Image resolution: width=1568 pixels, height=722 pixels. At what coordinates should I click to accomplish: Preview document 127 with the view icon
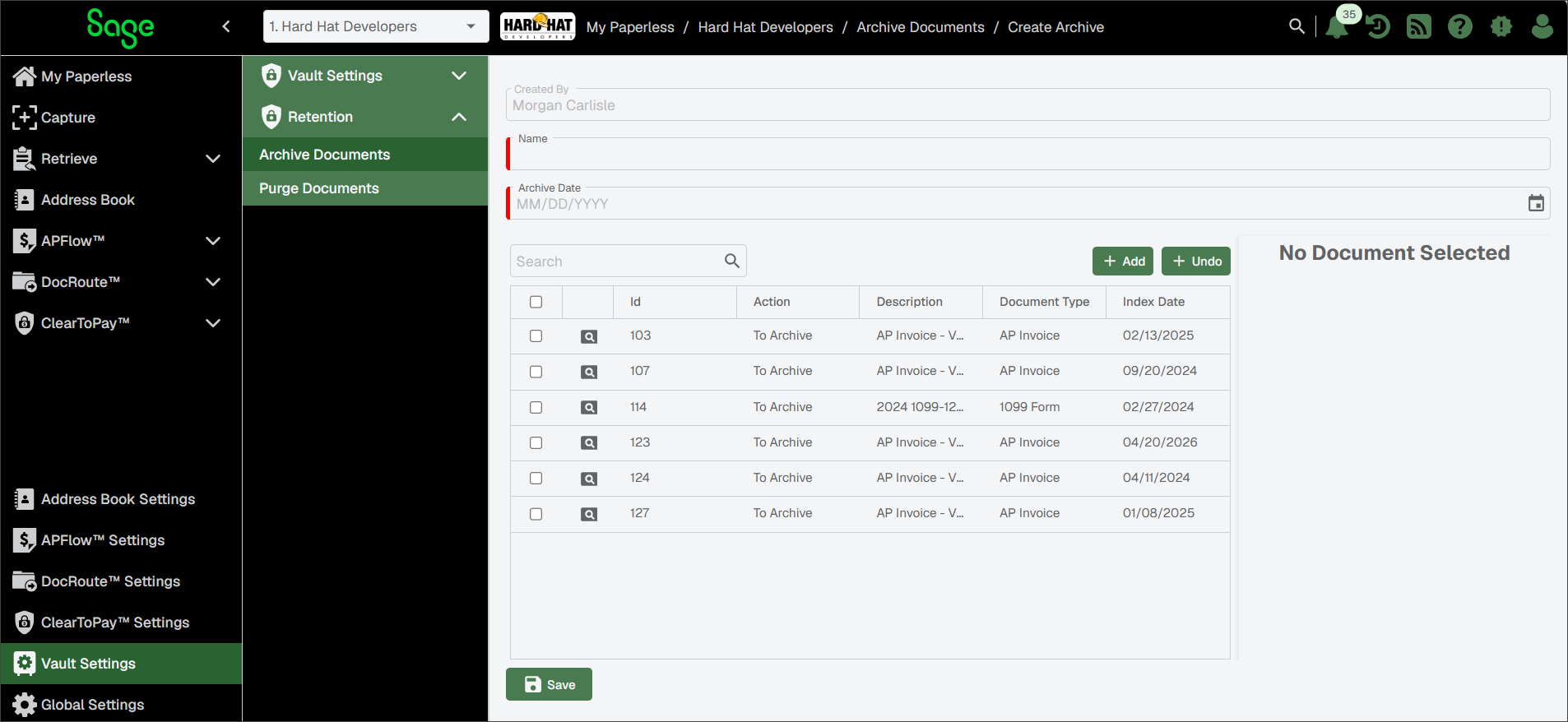(x=589, y=514)
